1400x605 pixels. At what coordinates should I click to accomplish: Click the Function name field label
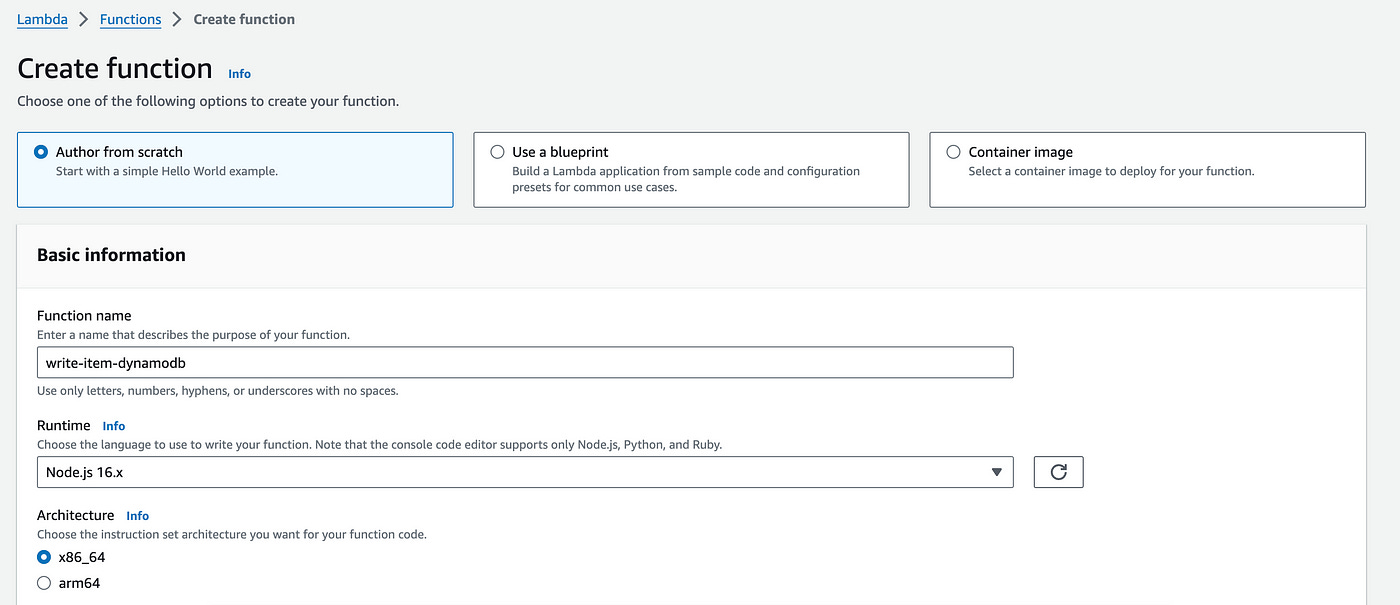(x=84, y=316)
